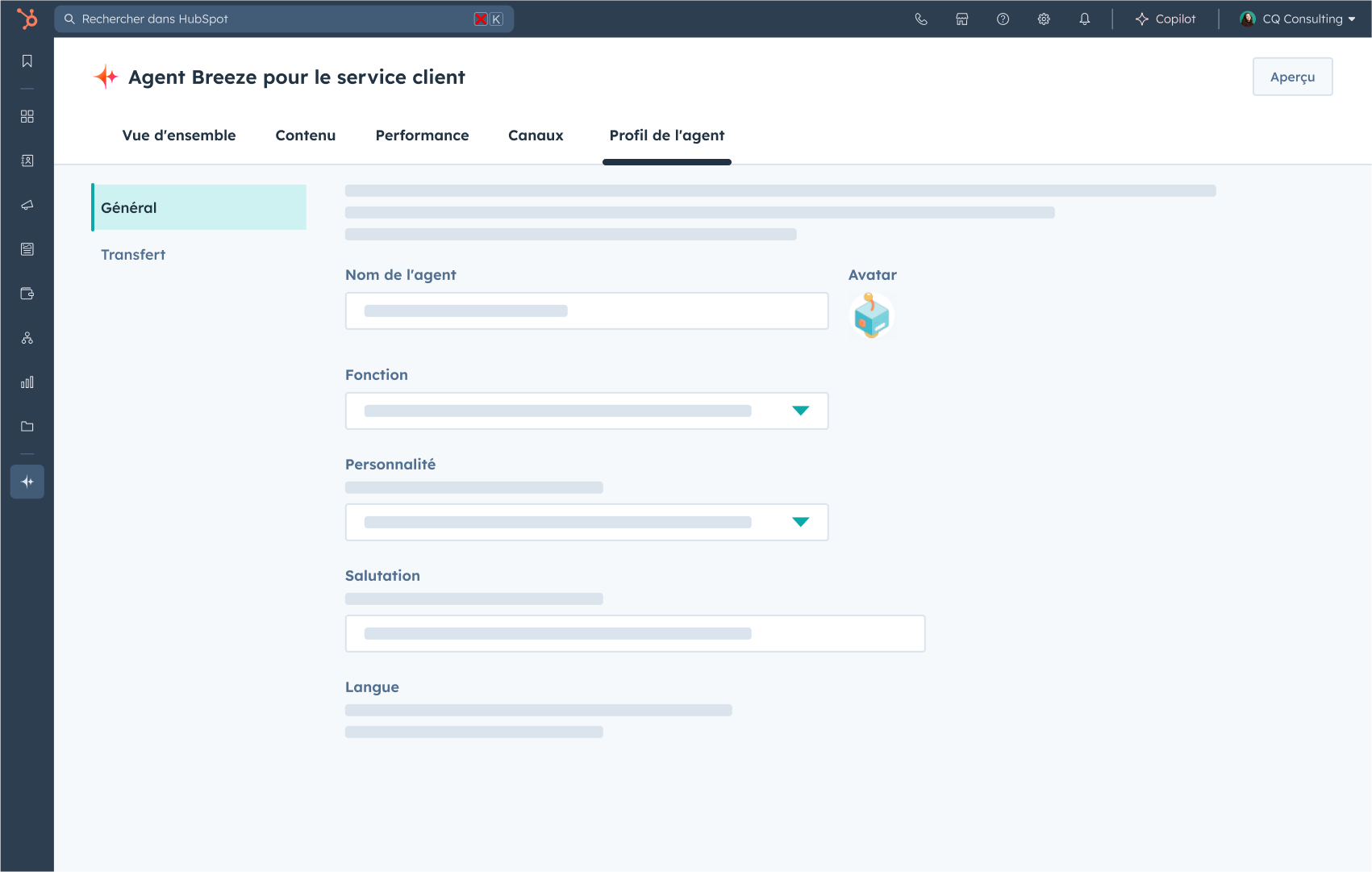1372x872 pixels.
Task: Show notifications via the bell icon
Action: (1085, 19)
